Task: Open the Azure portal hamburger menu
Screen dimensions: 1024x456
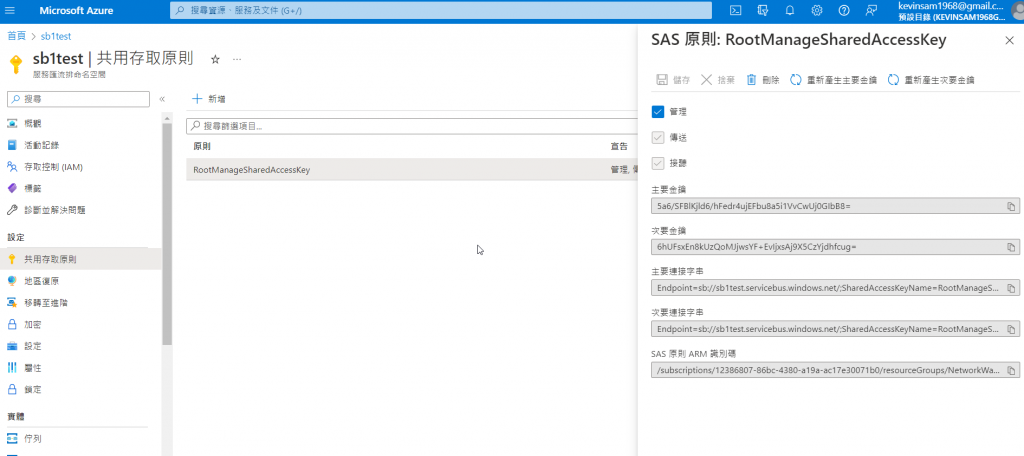Action: click(10, 10)
